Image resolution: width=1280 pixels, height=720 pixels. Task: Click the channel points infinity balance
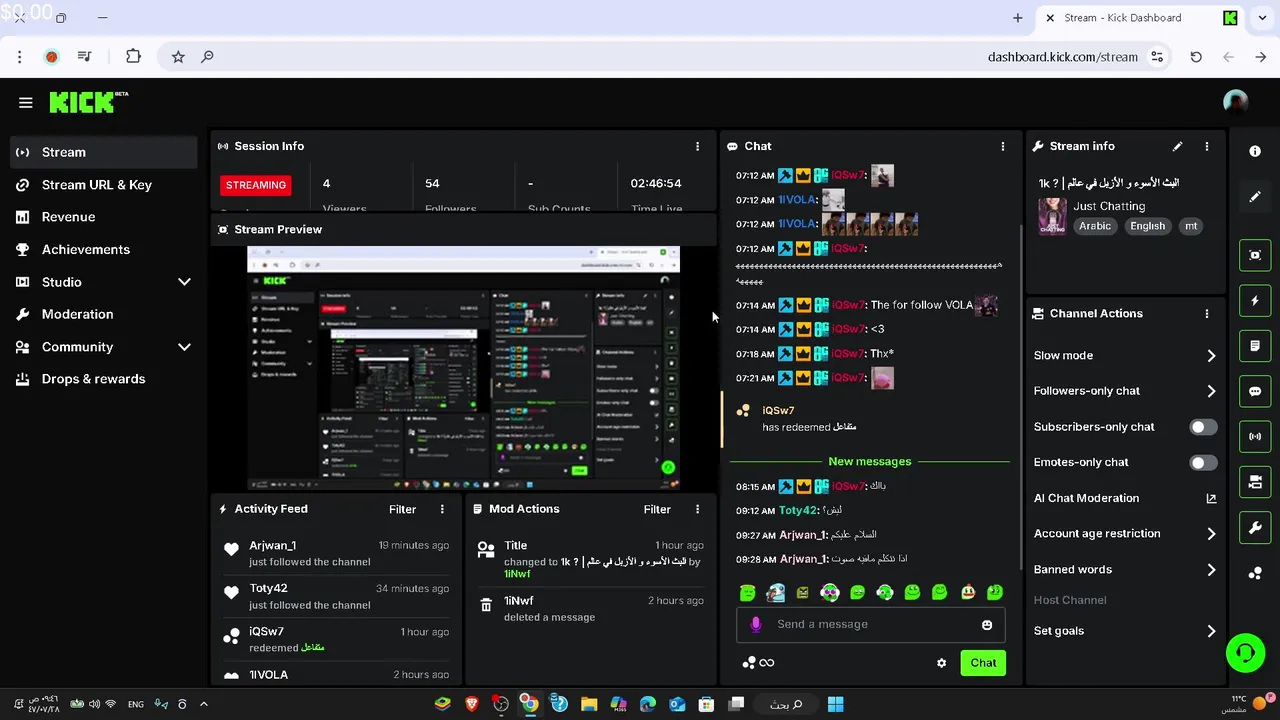(x=758, y=663)
